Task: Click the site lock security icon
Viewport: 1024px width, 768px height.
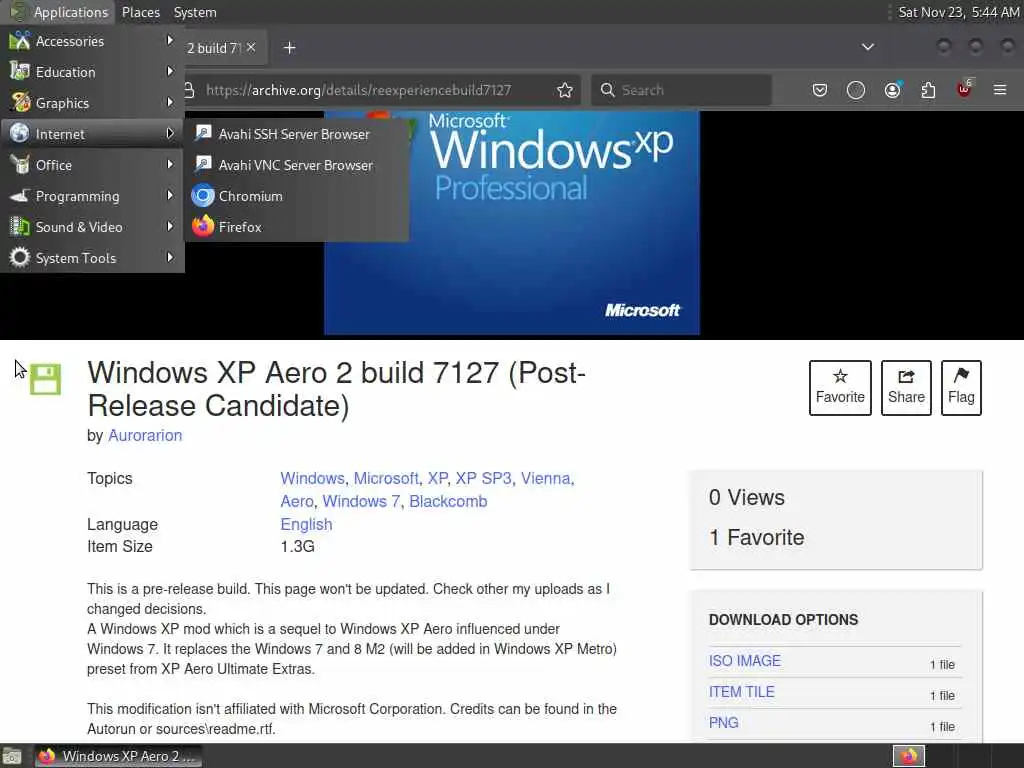Action: [x=189, y=90]
